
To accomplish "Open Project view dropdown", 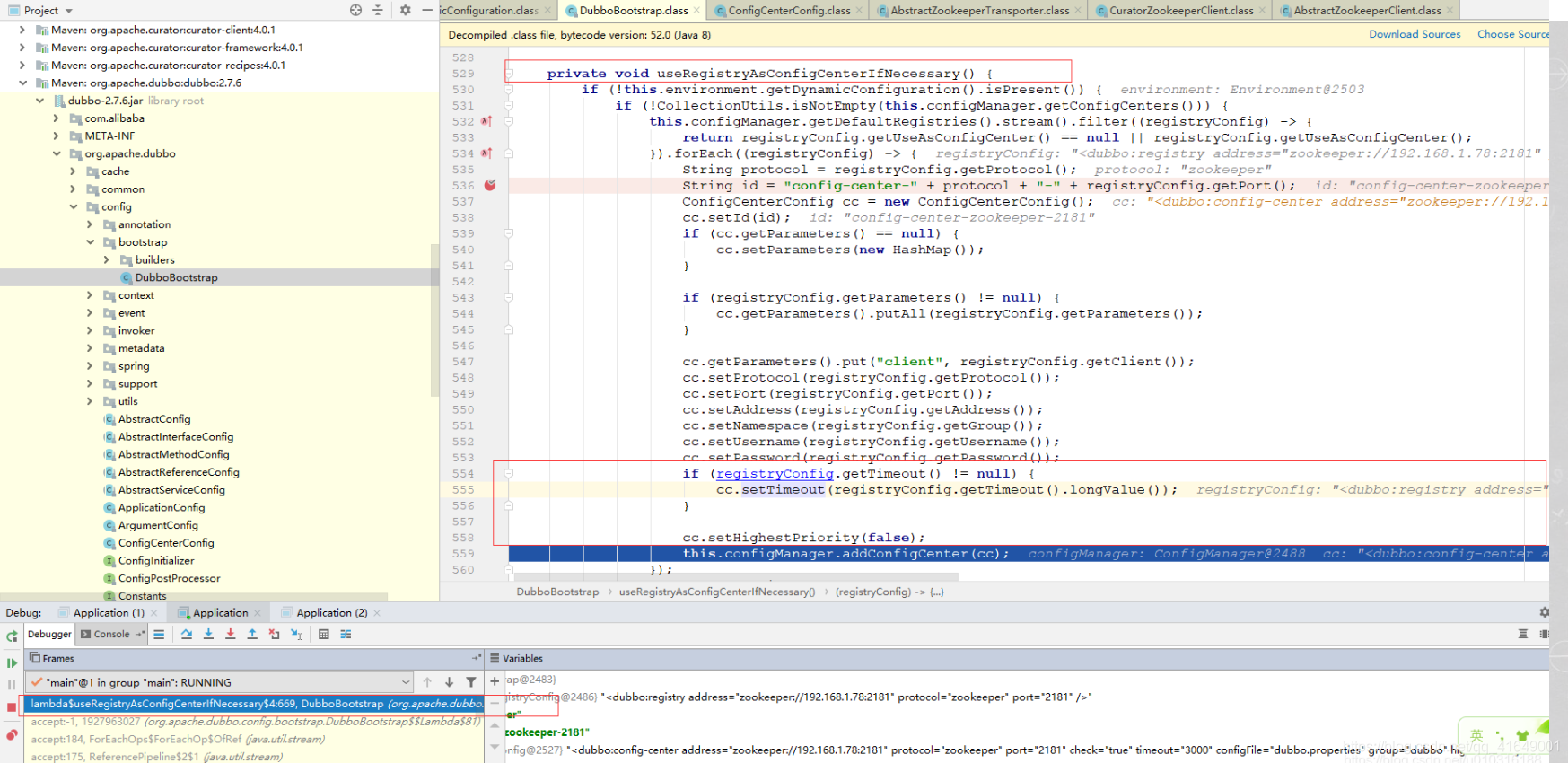I will pyautogui.click(x=40, y=10).
